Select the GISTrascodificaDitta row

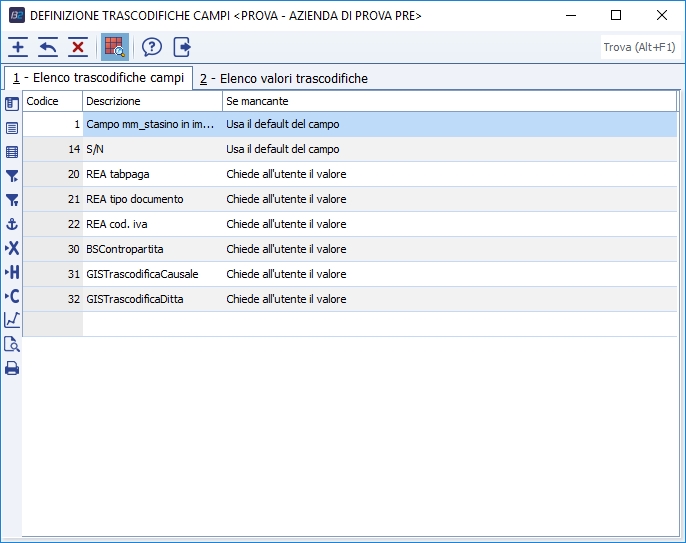click(x=150, y=299)
